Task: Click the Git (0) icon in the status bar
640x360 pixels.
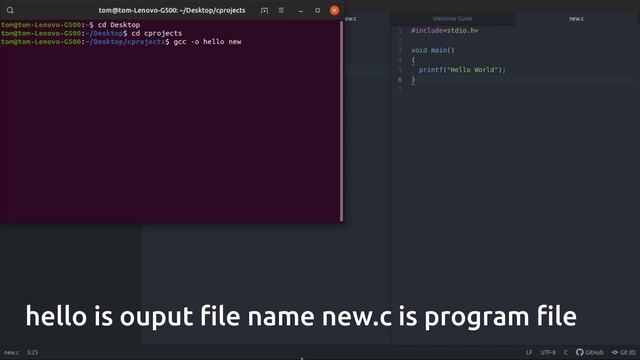Action: [x=623, y=352]
